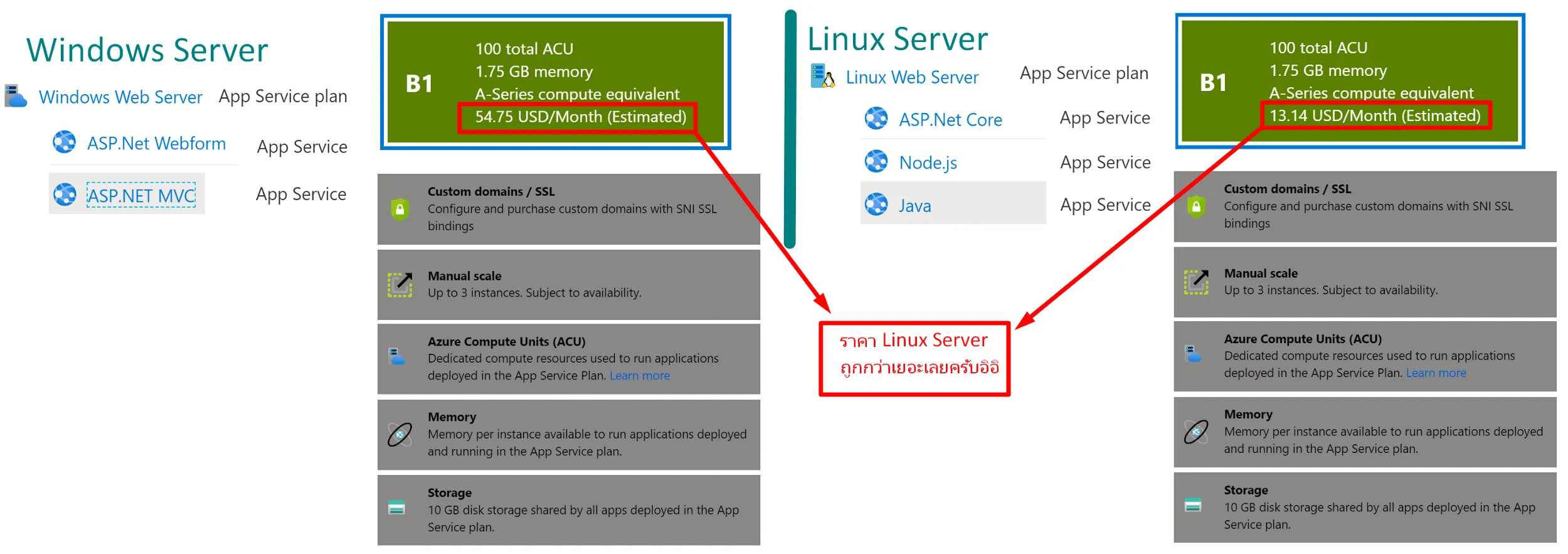Click Windows 'Custom domains / SSL' title
Screen dimensions: 1568x554
491,191
